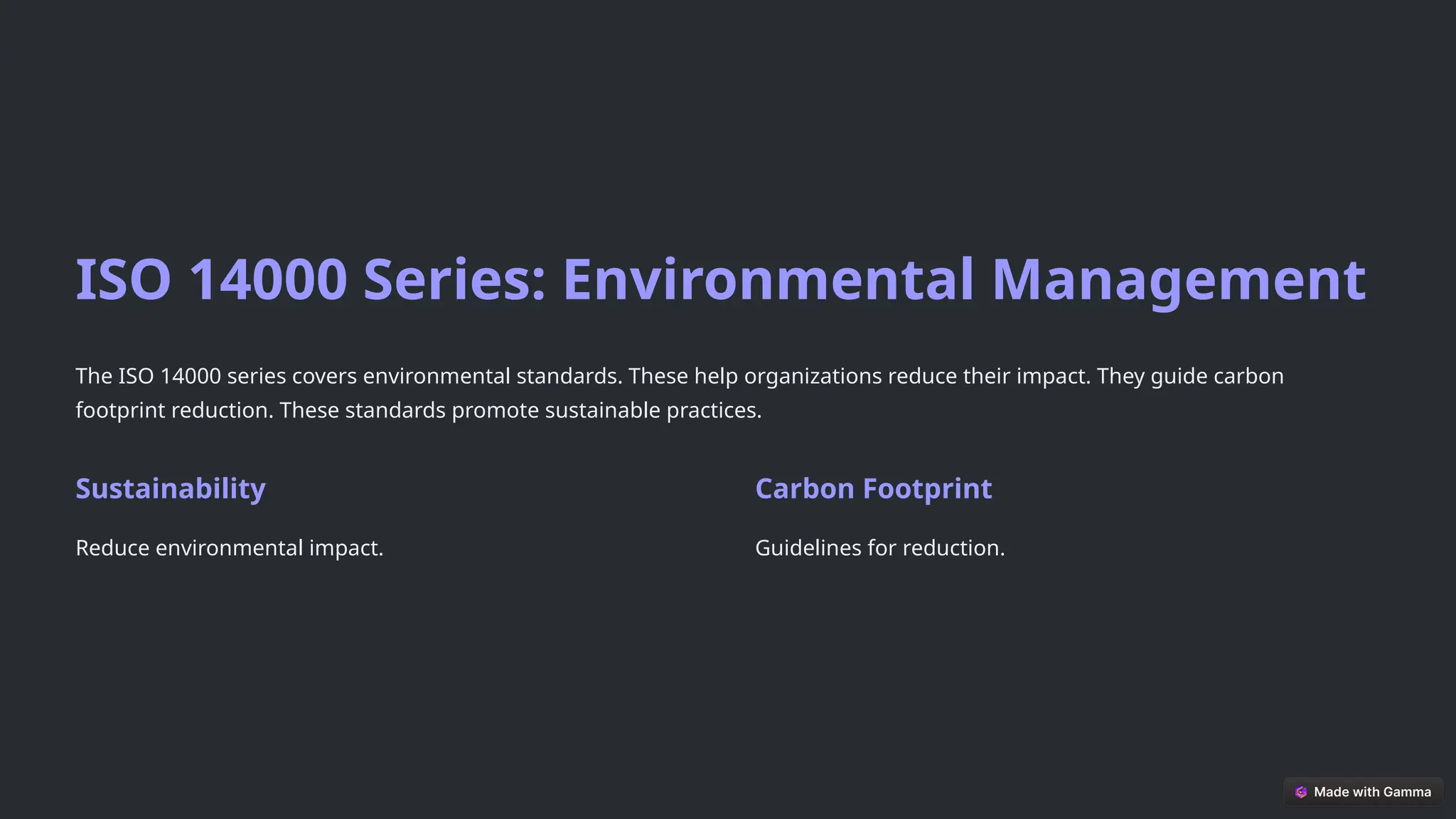Click the word Footprint in the purple heading
Image resolution: width=1456 pixels, height=819 pixels.
927,489
